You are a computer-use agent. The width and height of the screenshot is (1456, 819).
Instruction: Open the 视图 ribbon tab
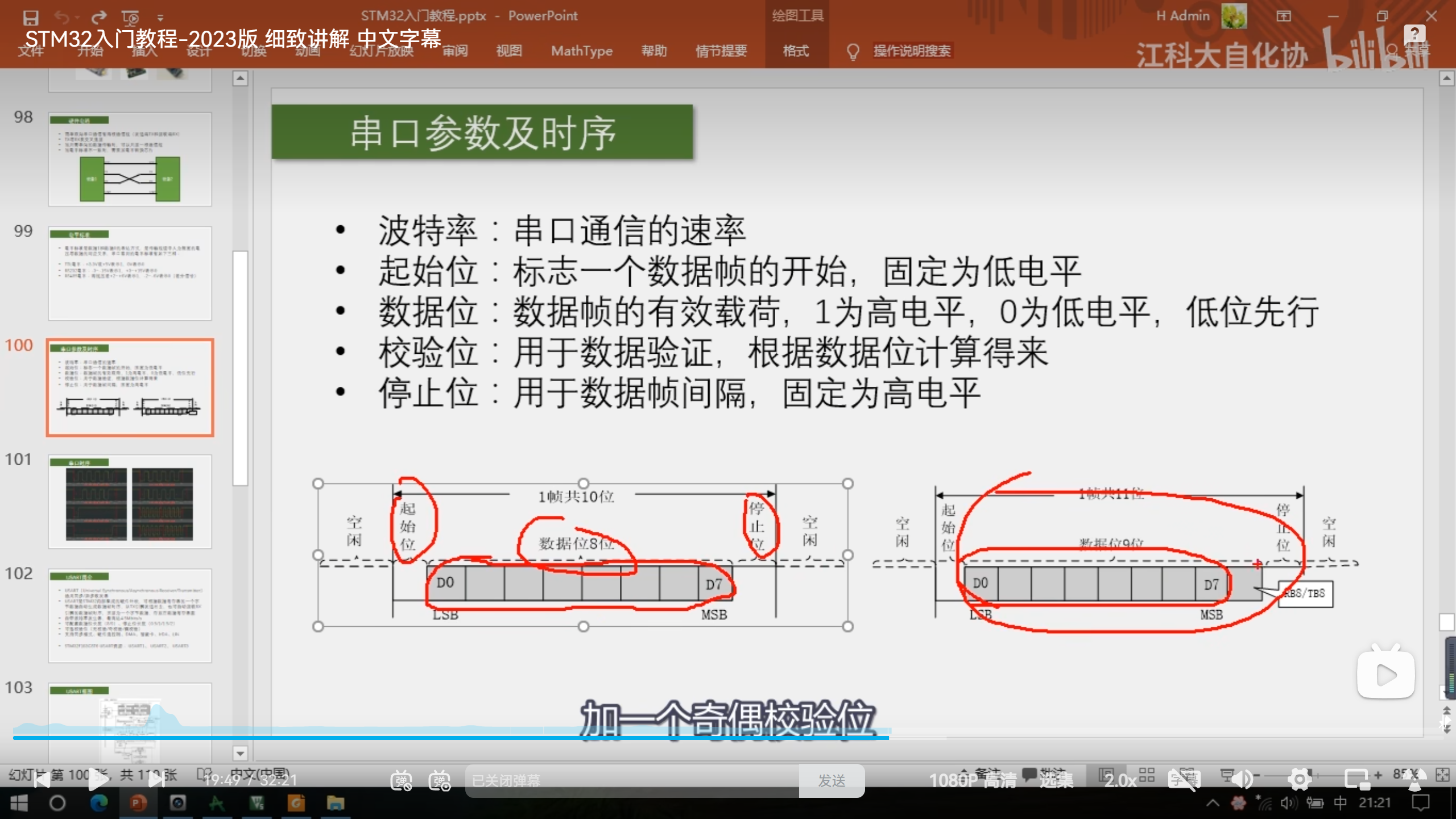coord(508,51)
